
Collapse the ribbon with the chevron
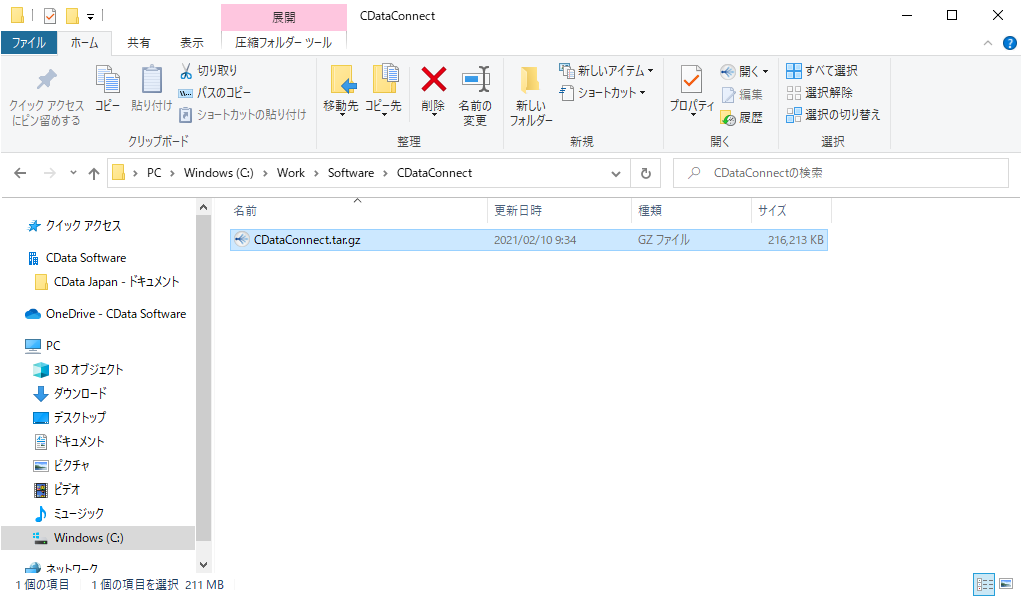click(x=988, y=43)
